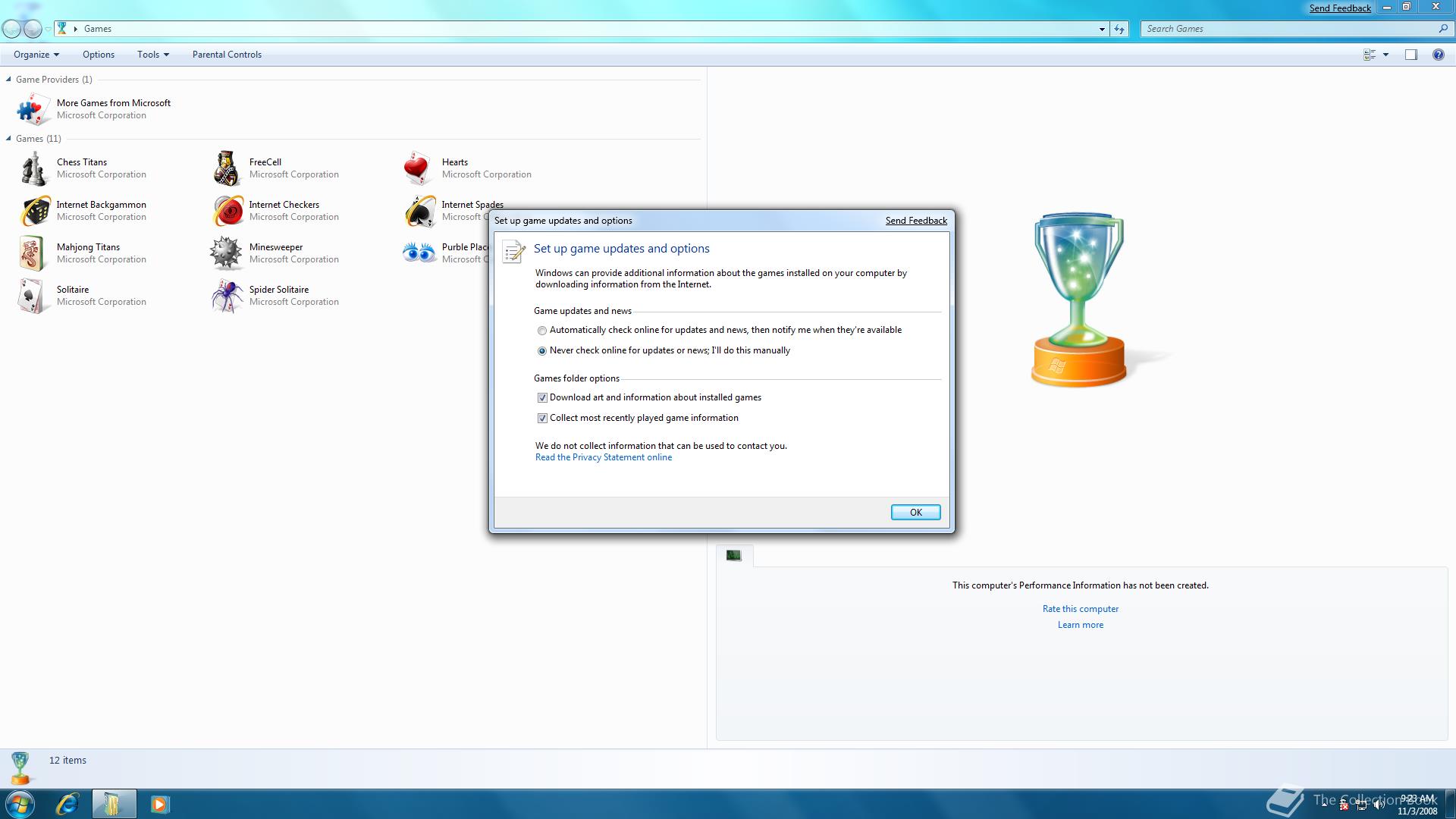Screen dimensions: 1456x819
Task: Collapse the Games (11) group
Action: (x=8, y=138)
